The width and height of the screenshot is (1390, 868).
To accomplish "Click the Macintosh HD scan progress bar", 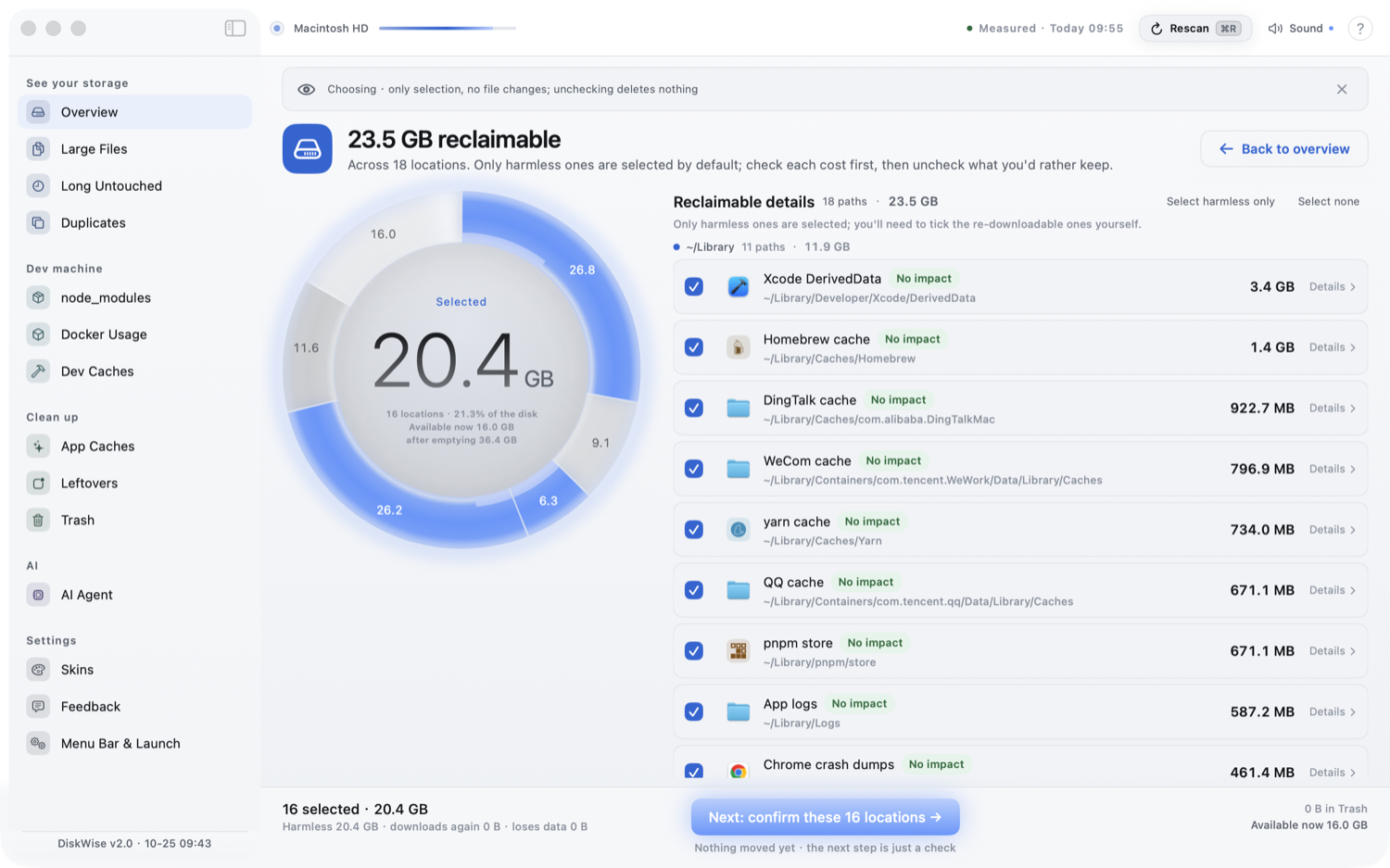I will (448, 29).
